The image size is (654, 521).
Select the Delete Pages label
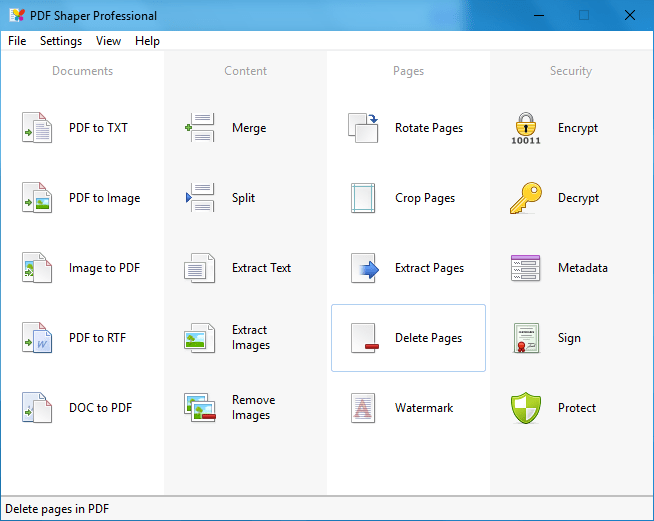[429, 338]
